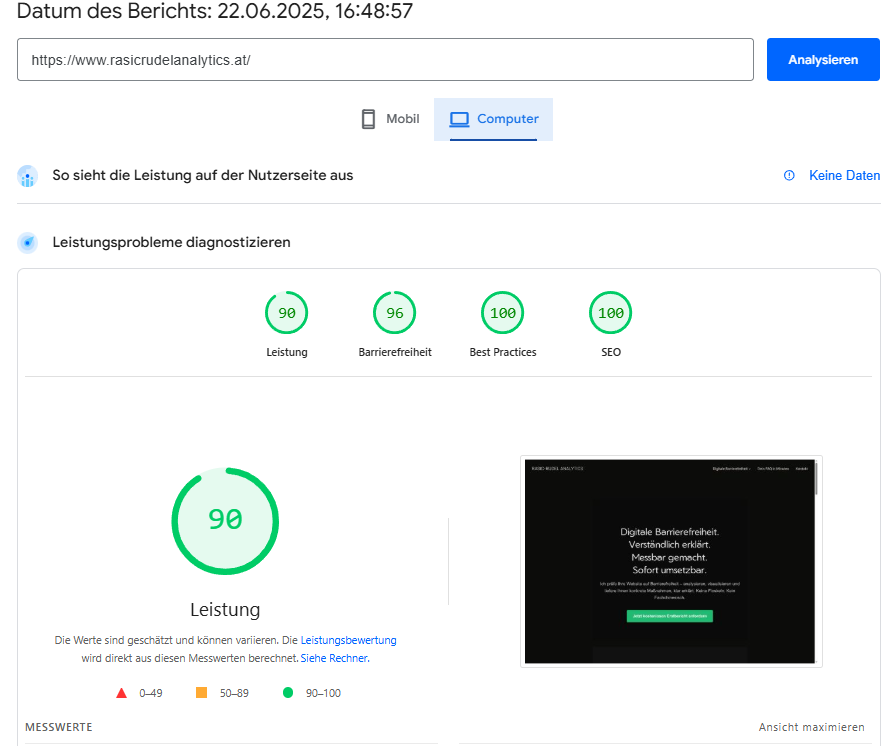Open the Siehe Rechner link
The image size is (889, 746).
pyautogui.click(x=335, y=658)
